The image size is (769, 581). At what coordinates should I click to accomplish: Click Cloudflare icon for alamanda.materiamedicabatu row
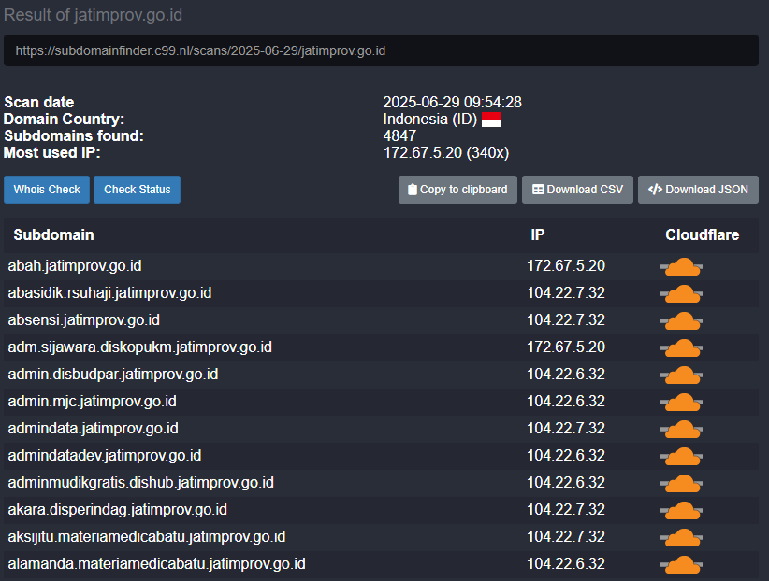pyautogui.click(x=682, y=565)
